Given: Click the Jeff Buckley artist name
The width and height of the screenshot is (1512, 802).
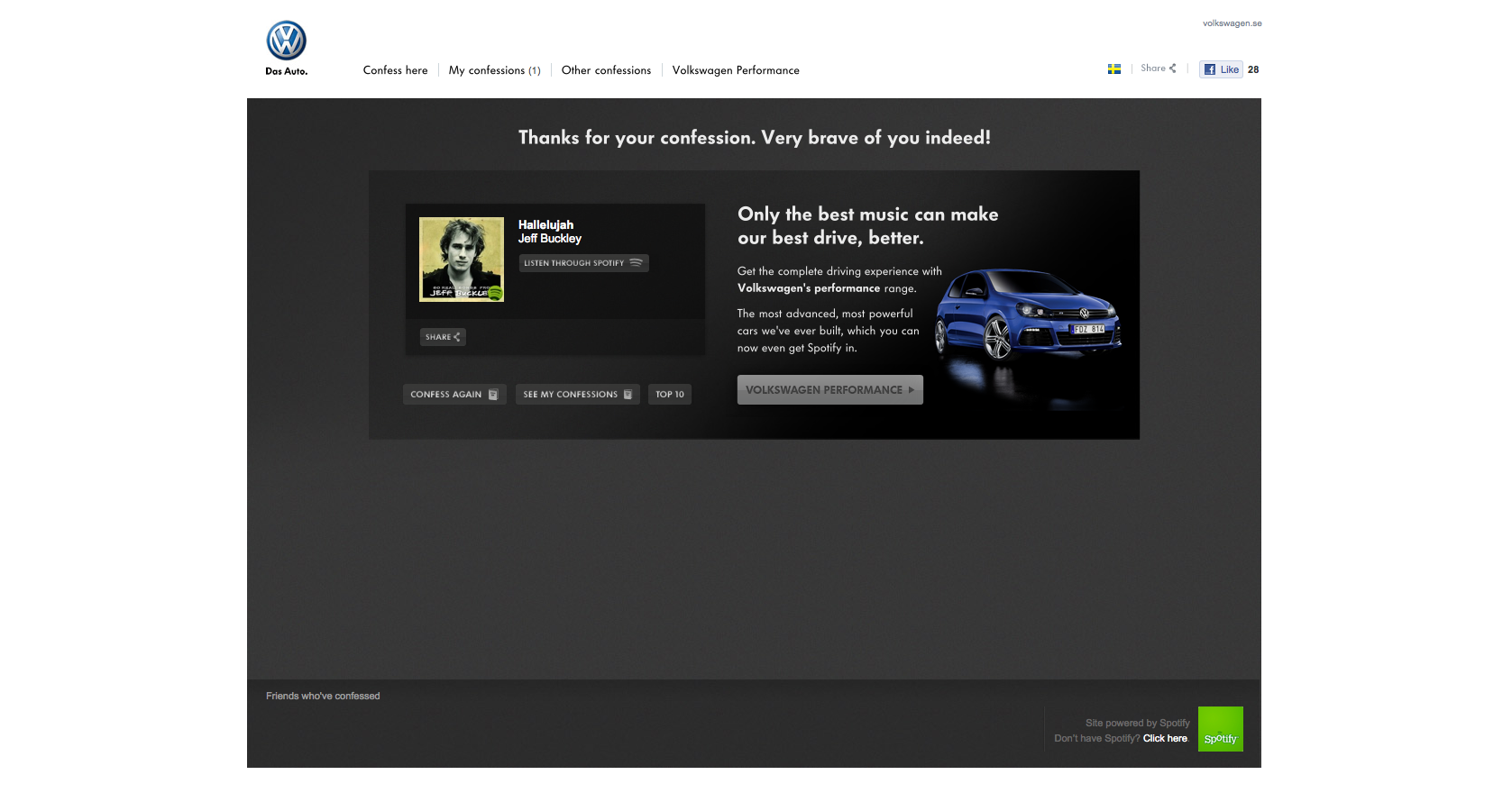Looking at the screenshot, I should (549, 239).
